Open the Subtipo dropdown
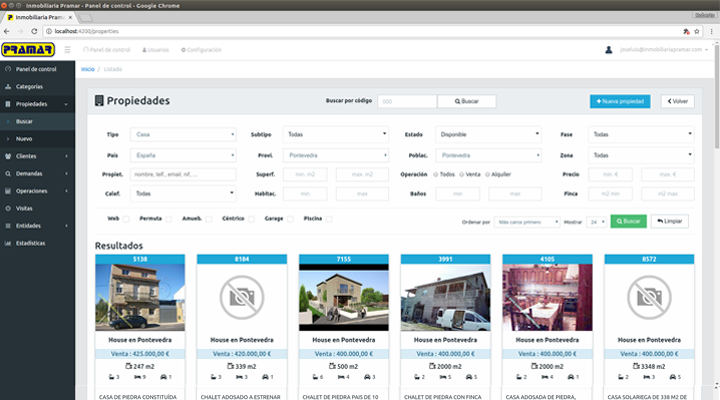Screen dimensions: 720x400 pos(336,134)
